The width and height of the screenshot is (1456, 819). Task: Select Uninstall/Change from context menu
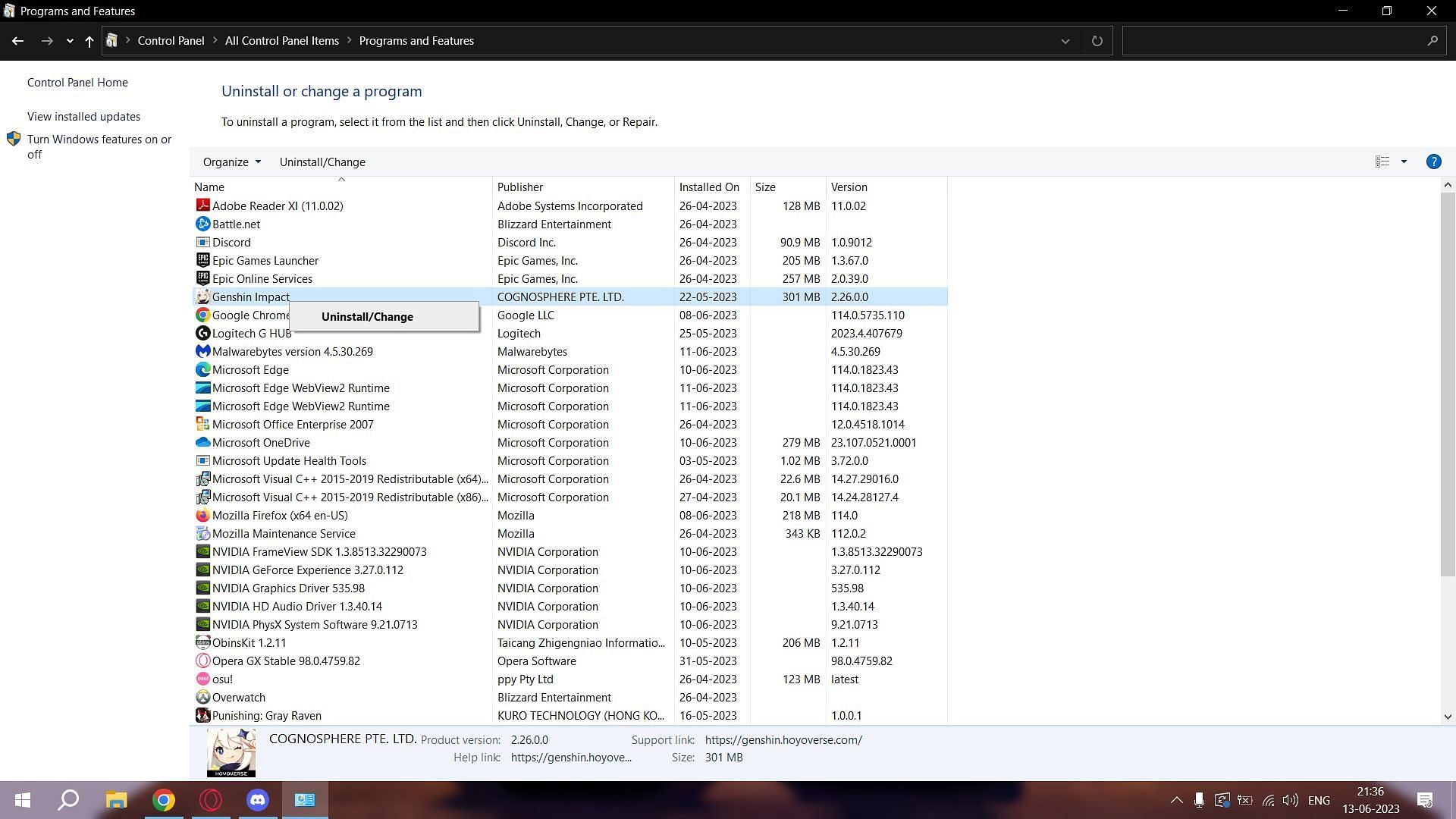pyautogui.click(x=367, y=316)
